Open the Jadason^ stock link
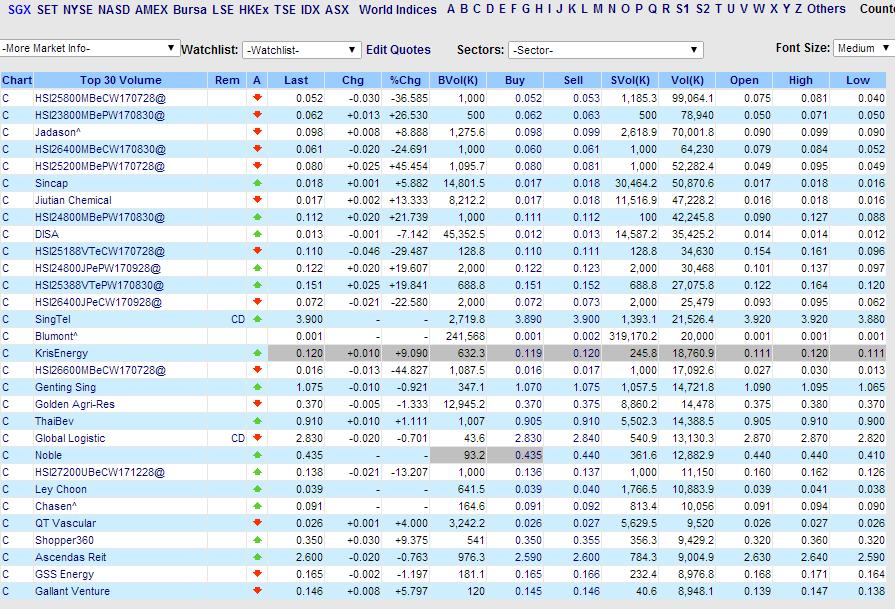This screenshot has width=895, height=609. coord(58,132)
